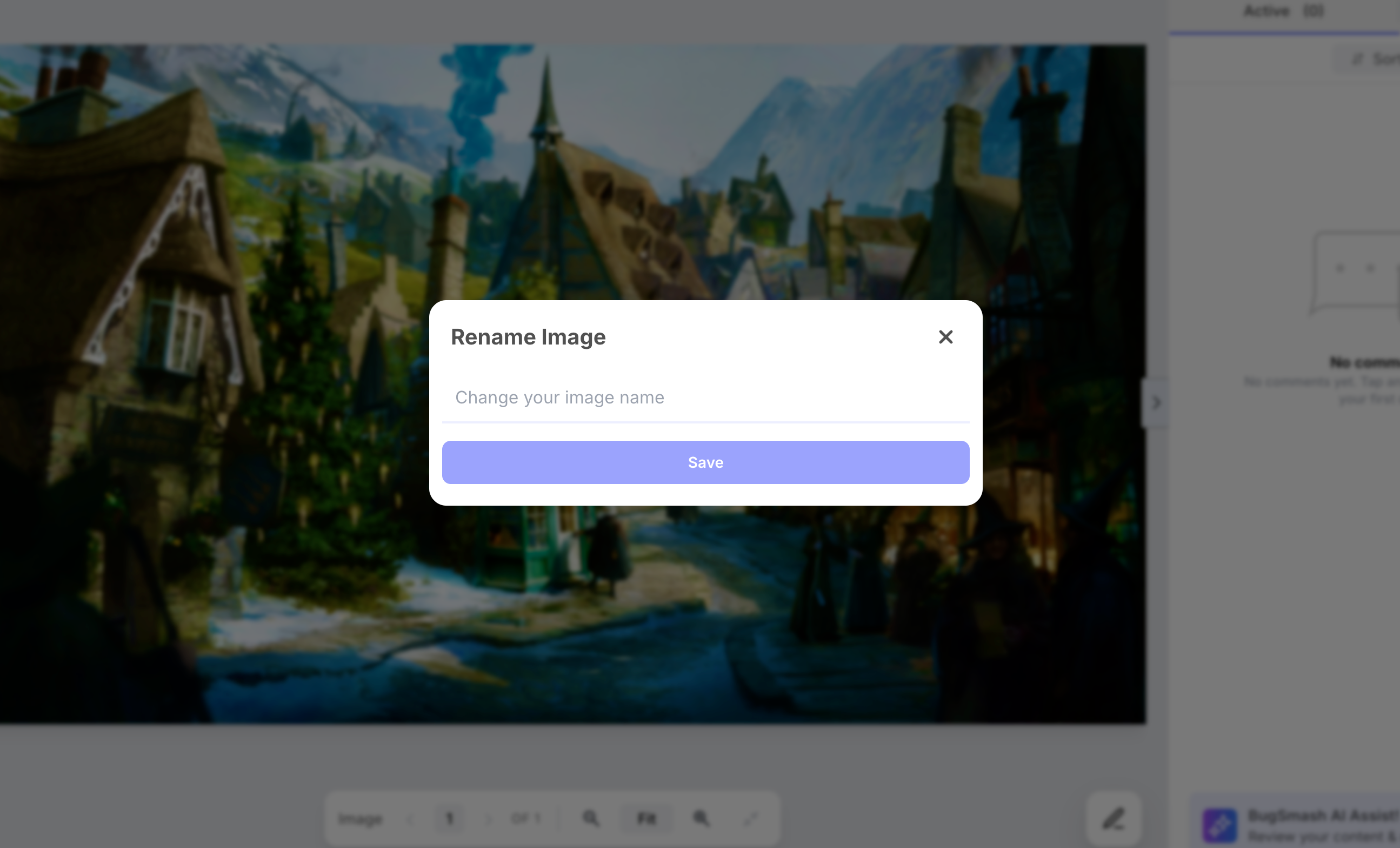Close the Rename Image dialog
1400x848 pixels.
(945, 337)
